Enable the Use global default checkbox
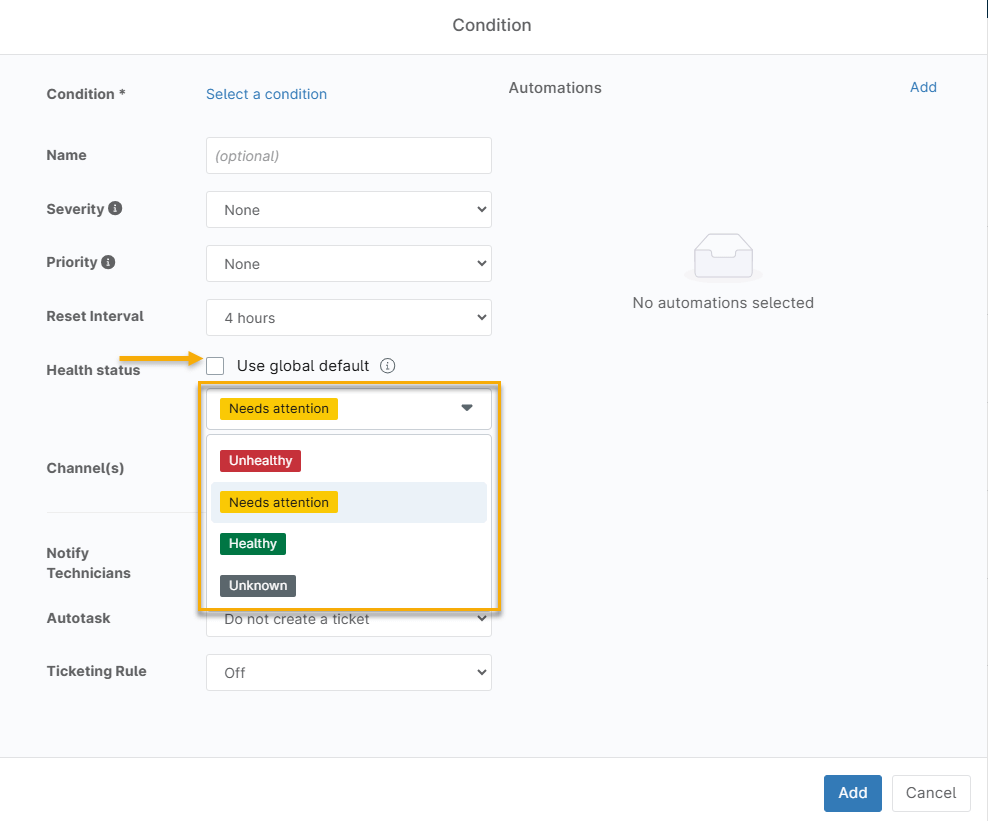Image resolution: width=988 pixels, height=821 pixels. tap(215, 366)
